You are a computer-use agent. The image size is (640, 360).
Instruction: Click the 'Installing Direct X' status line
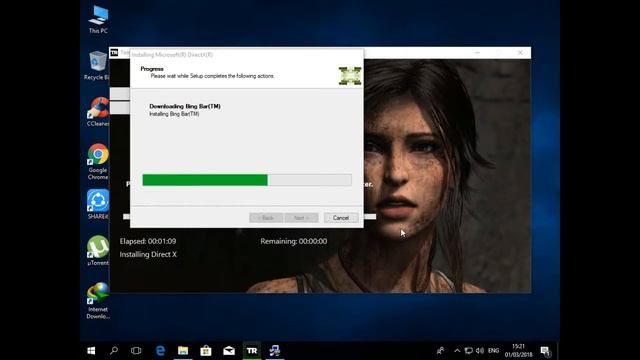(x=148, y=254)
